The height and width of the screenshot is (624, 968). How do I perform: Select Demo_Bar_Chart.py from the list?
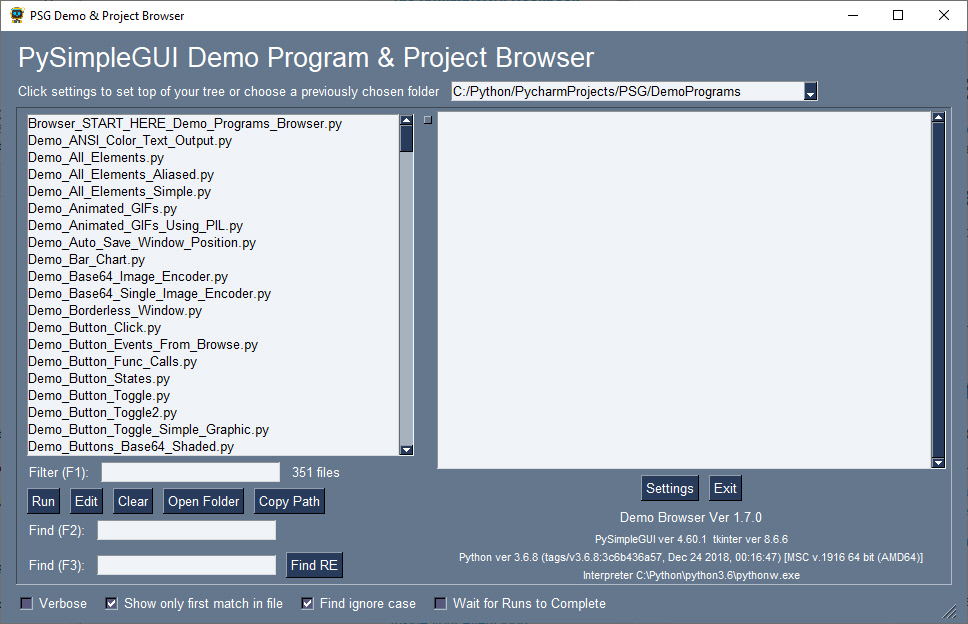coord(86,260)
